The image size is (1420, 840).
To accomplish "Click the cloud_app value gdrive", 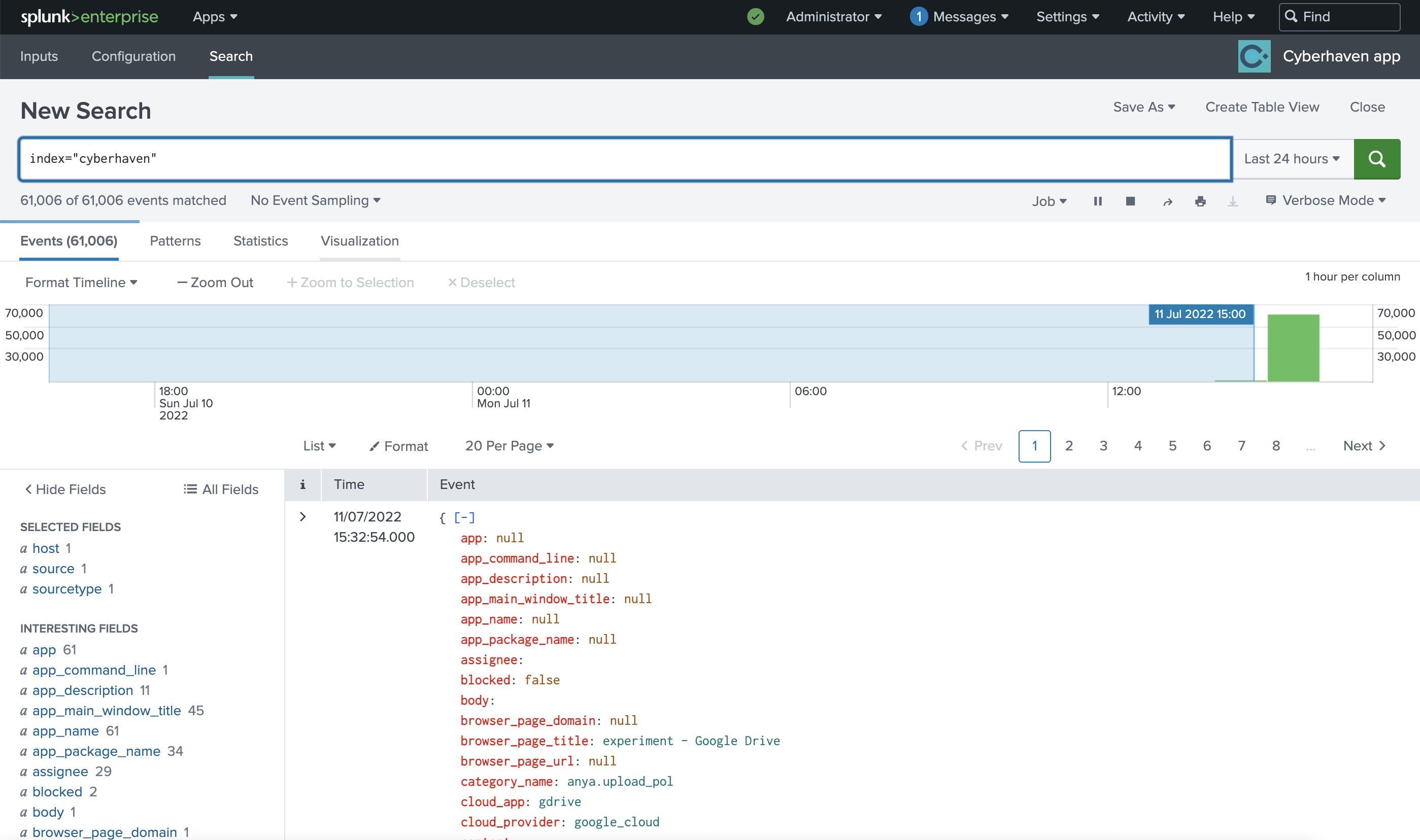I will [x=559, y=802].
